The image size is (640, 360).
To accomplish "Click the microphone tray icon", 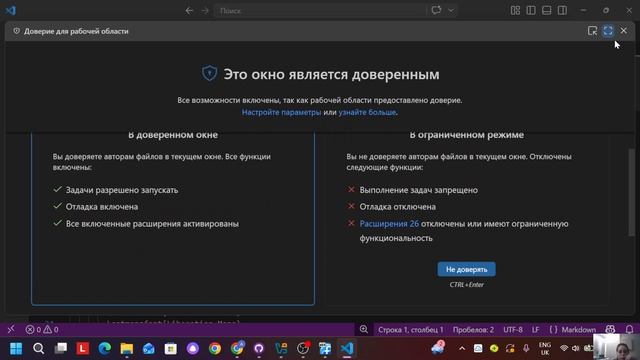I will click(x=526, y=349).
